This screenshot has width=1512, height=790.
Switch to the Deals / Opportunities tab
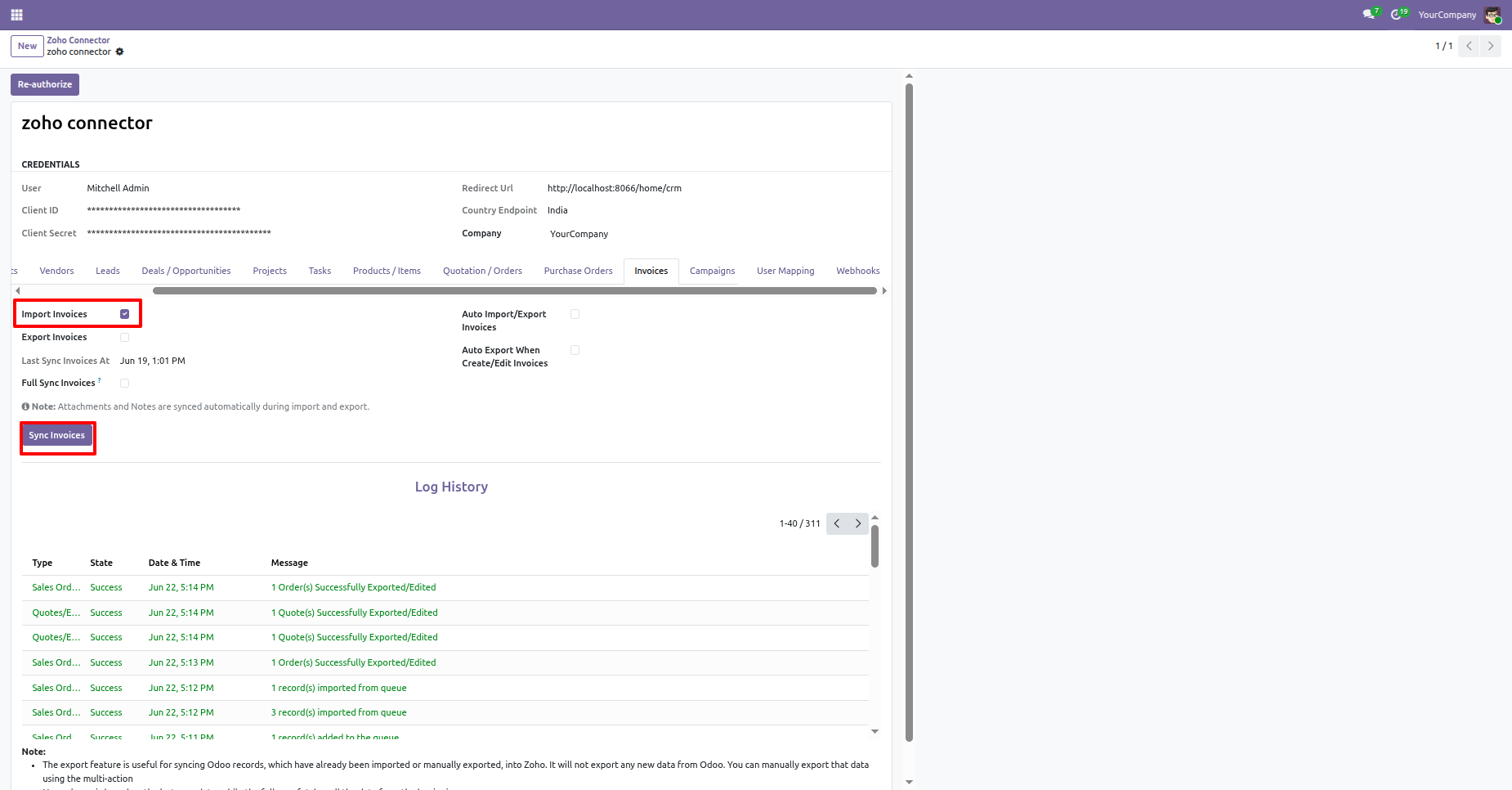click(186, 271)
